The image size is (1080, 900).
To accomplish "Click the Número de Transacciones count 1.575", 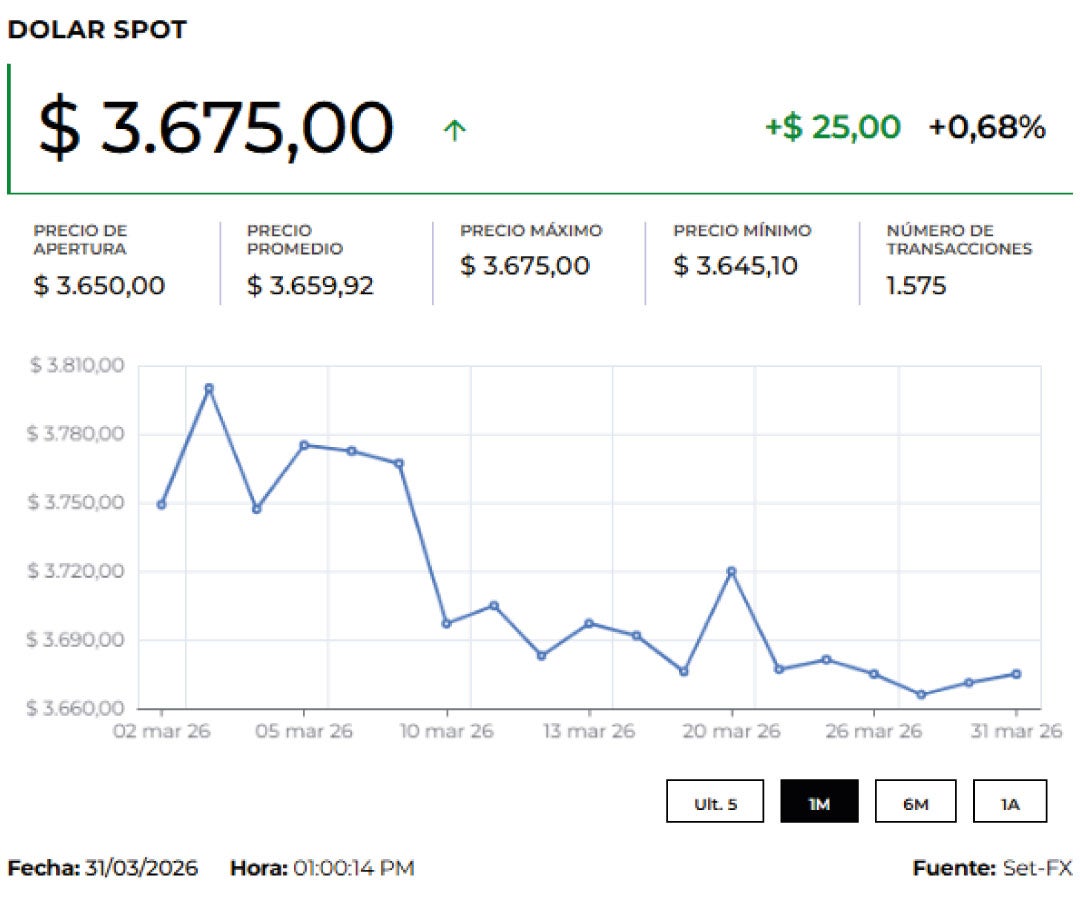I will pyautogui.click(x=916, y=286).
